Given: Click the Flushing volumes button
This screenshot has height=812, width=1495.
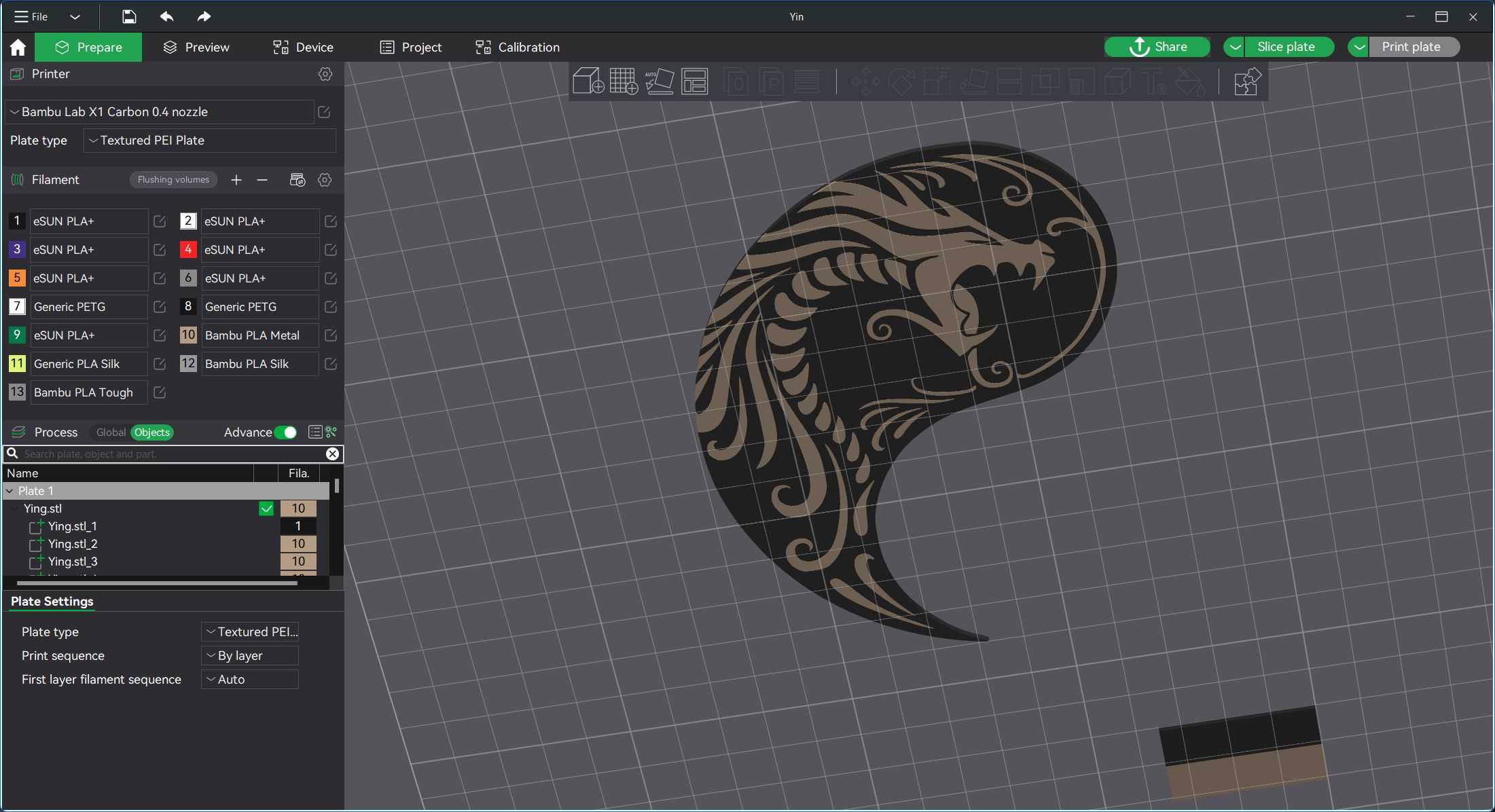Looking at the screenshot, I should click(173, 180).
